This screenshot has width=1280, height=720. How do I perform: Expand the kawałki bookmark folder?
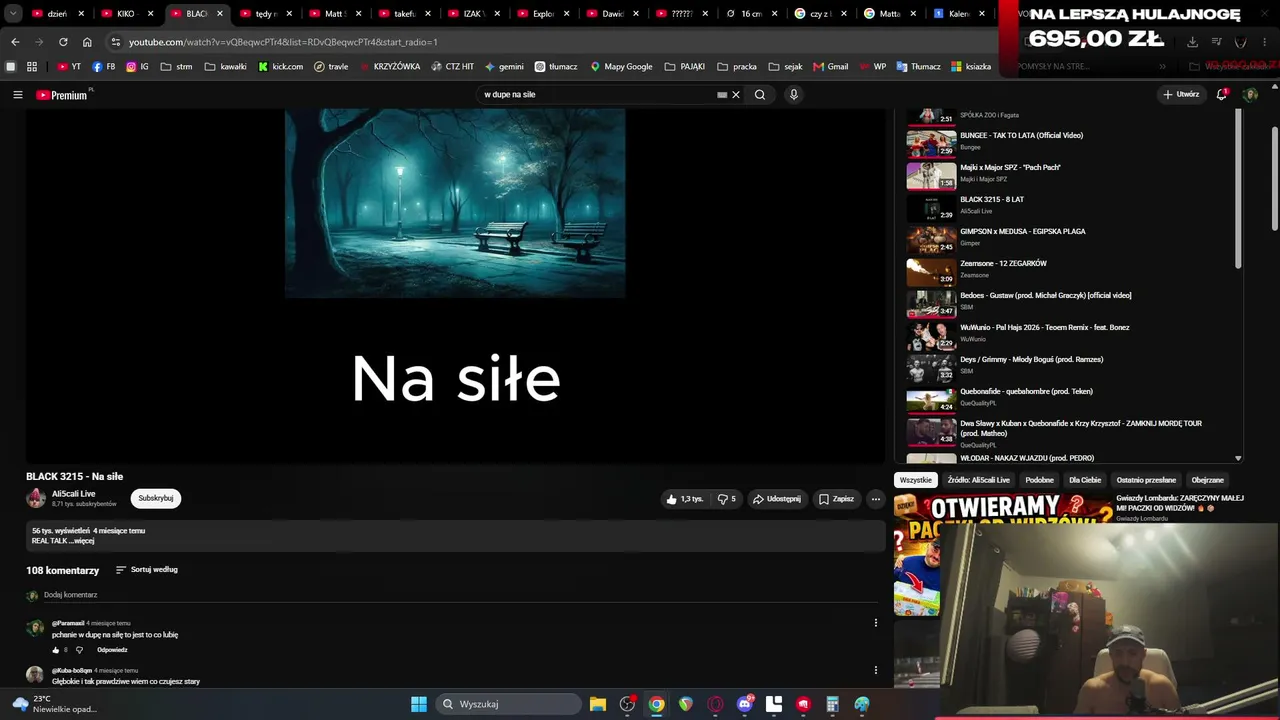pyautogui.click(x=225, y=67)
